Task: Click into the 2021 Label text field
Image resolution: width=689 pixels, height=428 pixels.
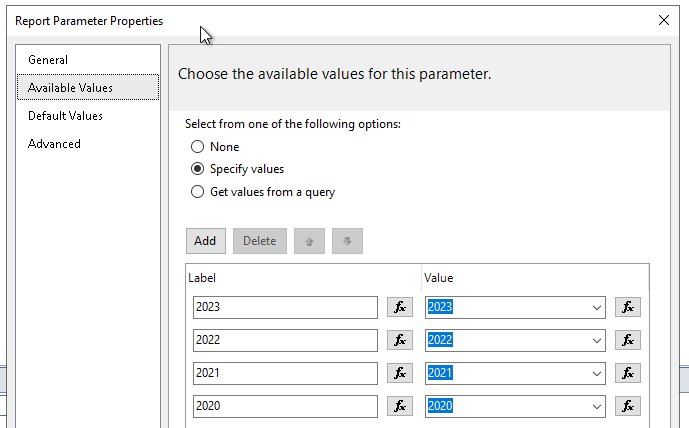Action: point(285,373)
